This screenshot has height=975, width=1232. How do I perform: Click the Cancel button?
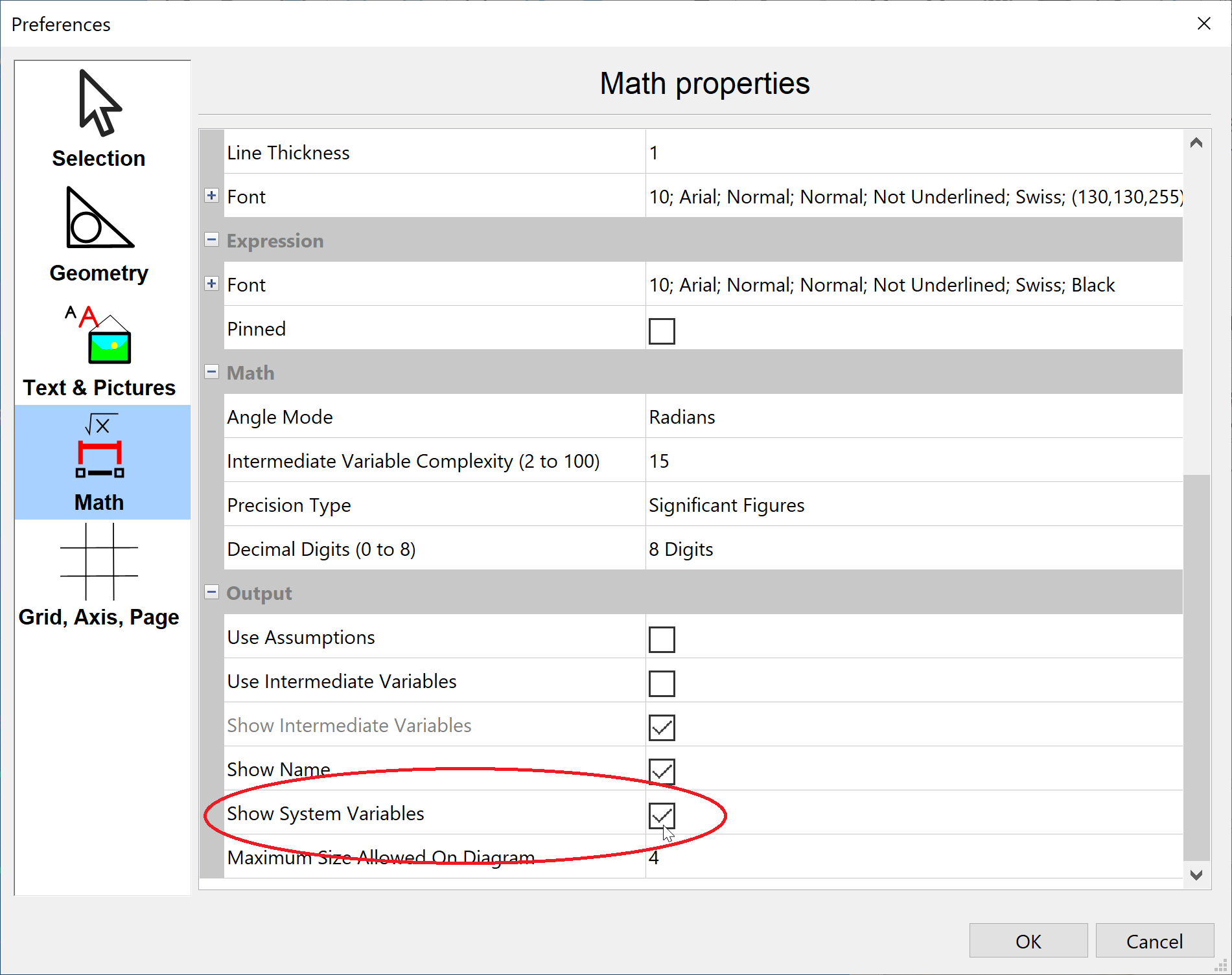pos(1154,941)
